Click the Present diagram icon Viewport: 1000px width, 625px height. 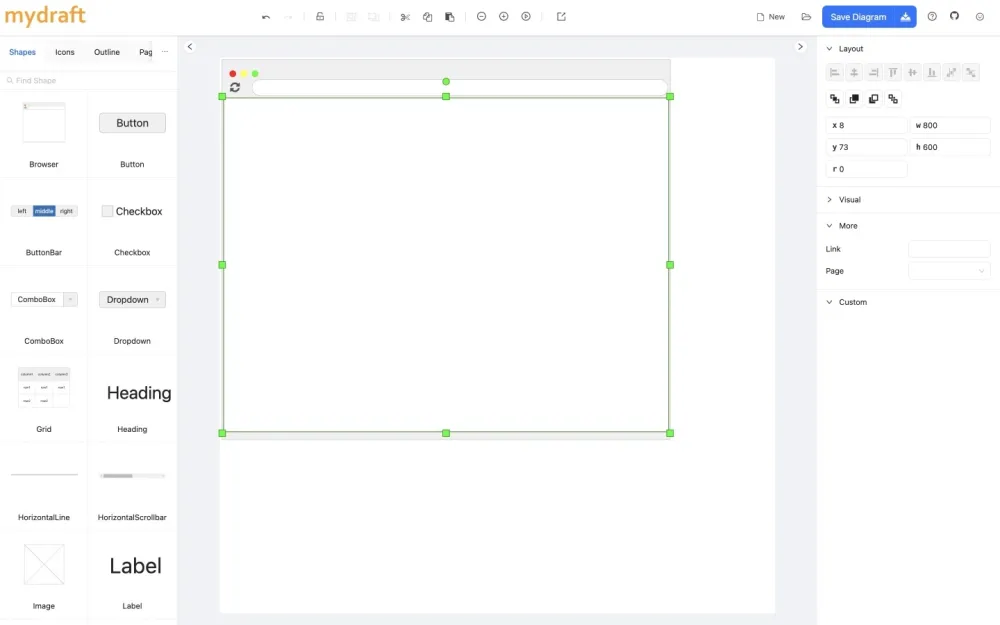[x=525, y=16]
